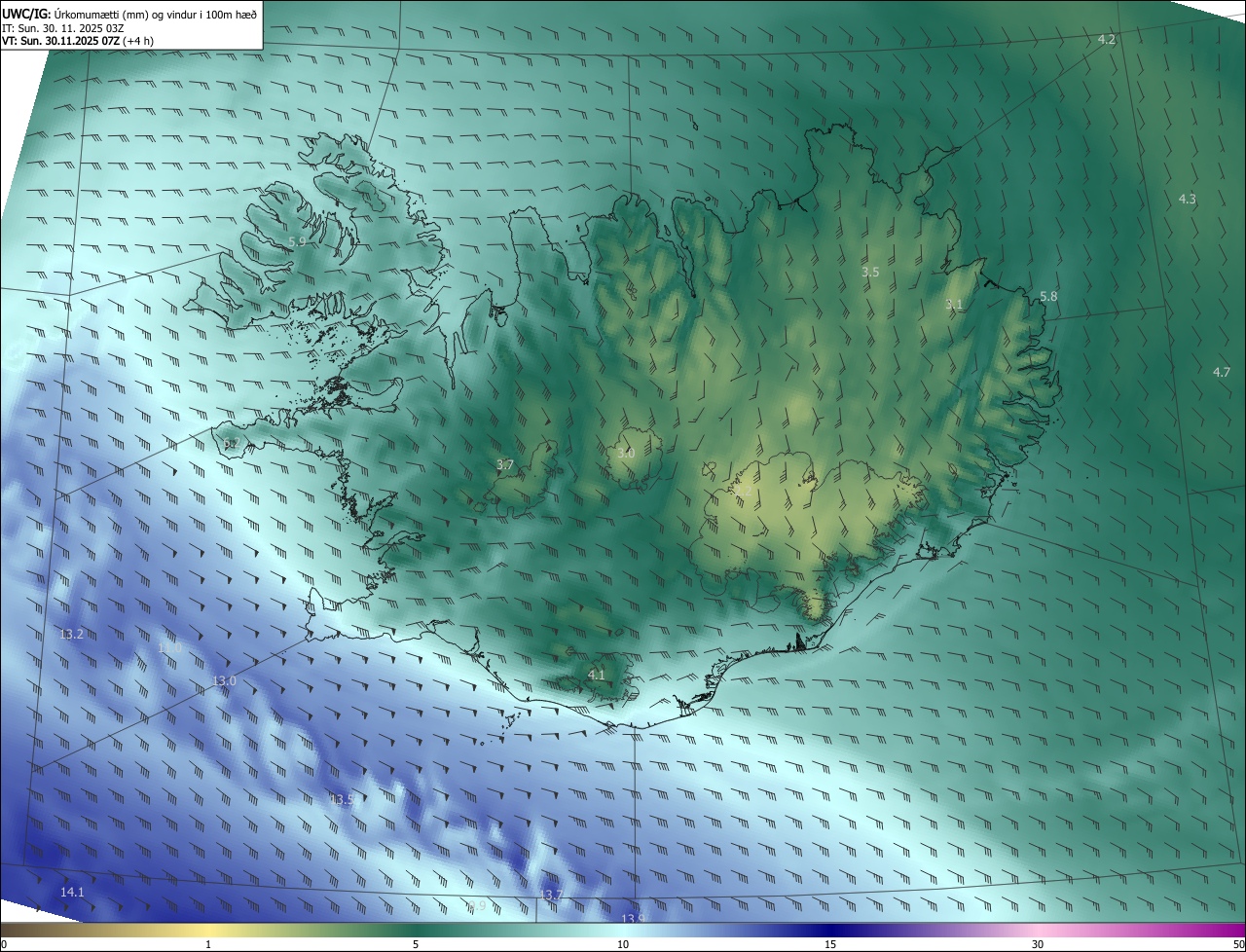Click the color scale tick label 1
Screen dimensions: 1246x952
pyautogui.click(x=208, y=944)
